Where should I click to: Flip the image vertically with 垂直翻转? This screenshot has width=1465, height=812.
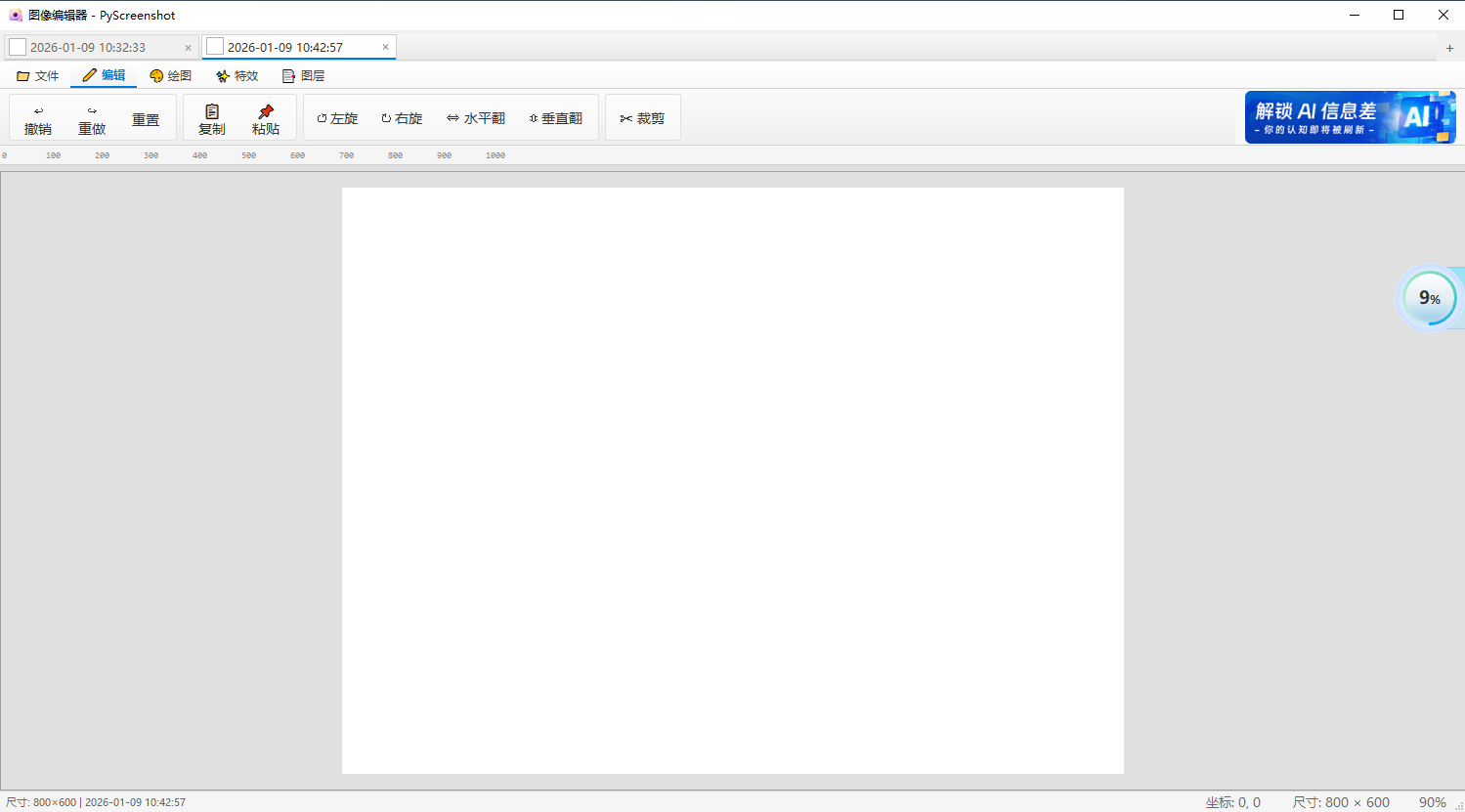click(556, 117)
